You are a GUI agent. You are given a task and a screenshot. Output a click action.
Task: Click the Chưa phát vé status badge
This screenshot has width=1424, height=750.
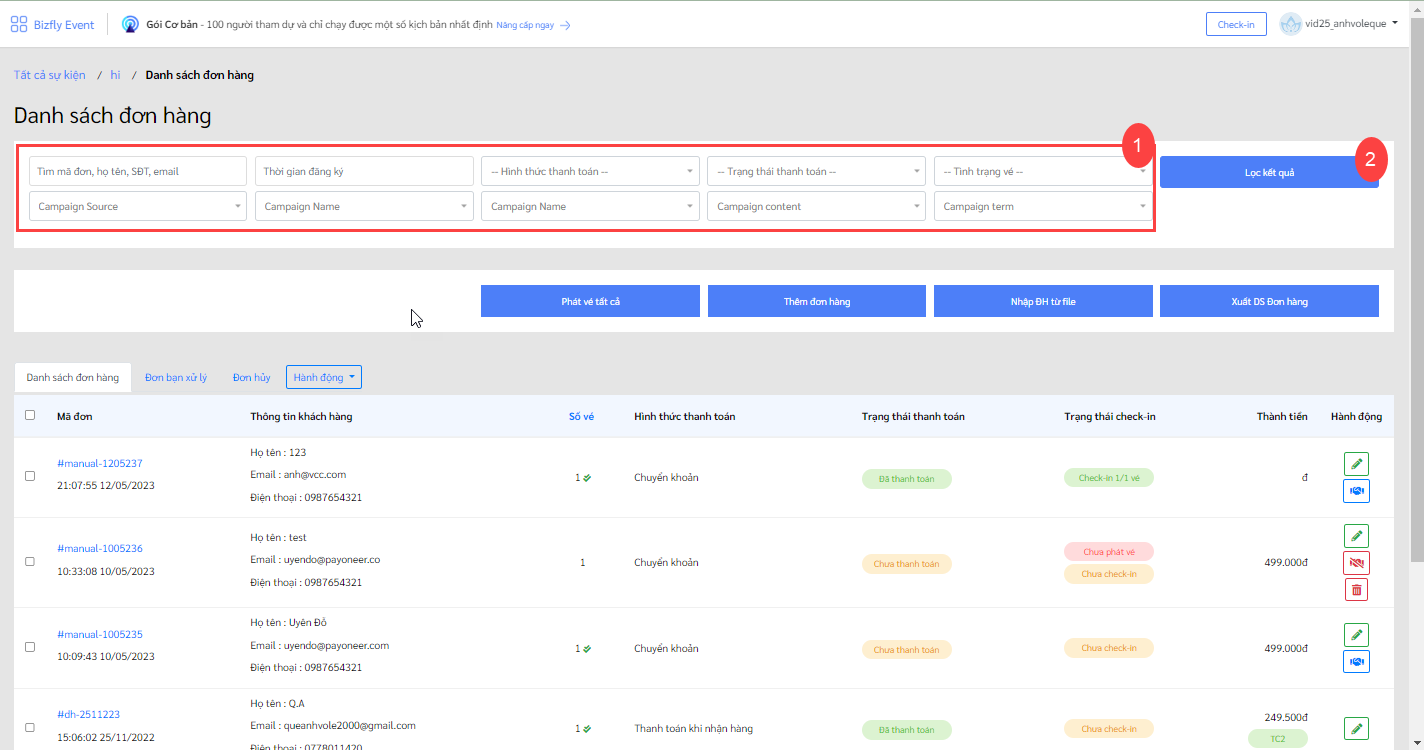pos(1109,552)
